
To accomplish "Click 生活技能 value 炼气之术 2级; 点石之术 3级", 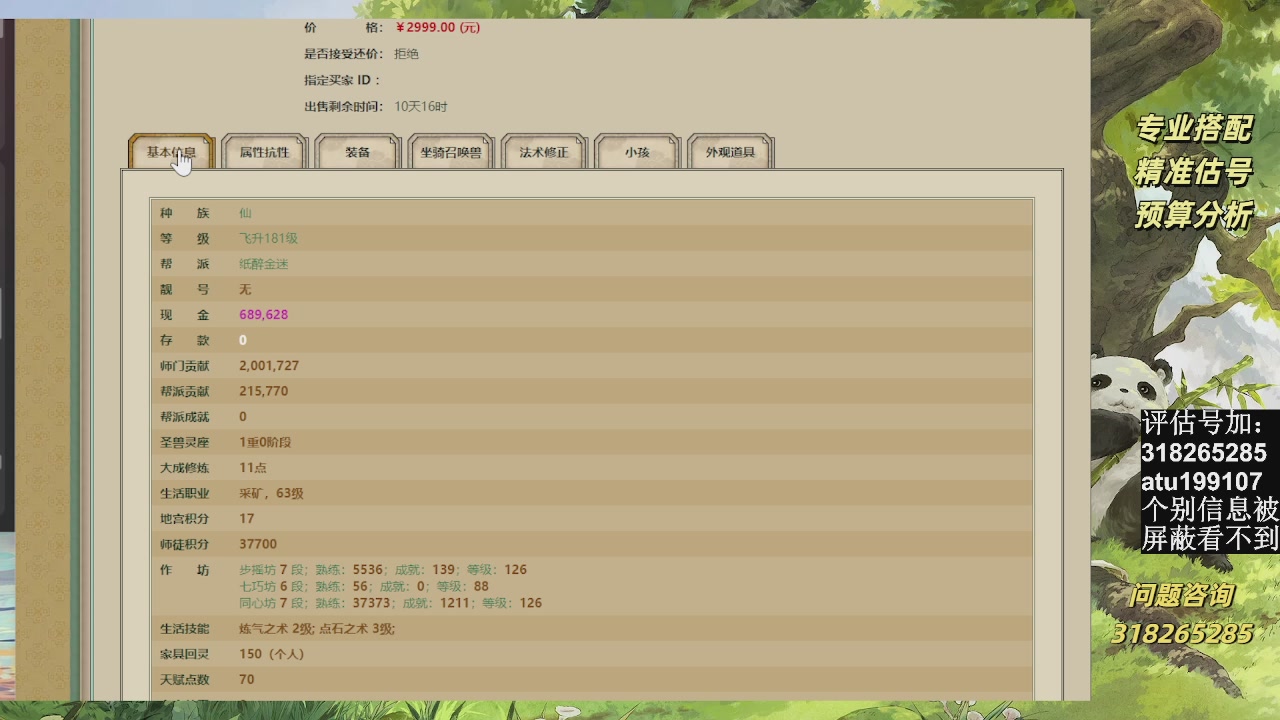I will click(317, 629).
